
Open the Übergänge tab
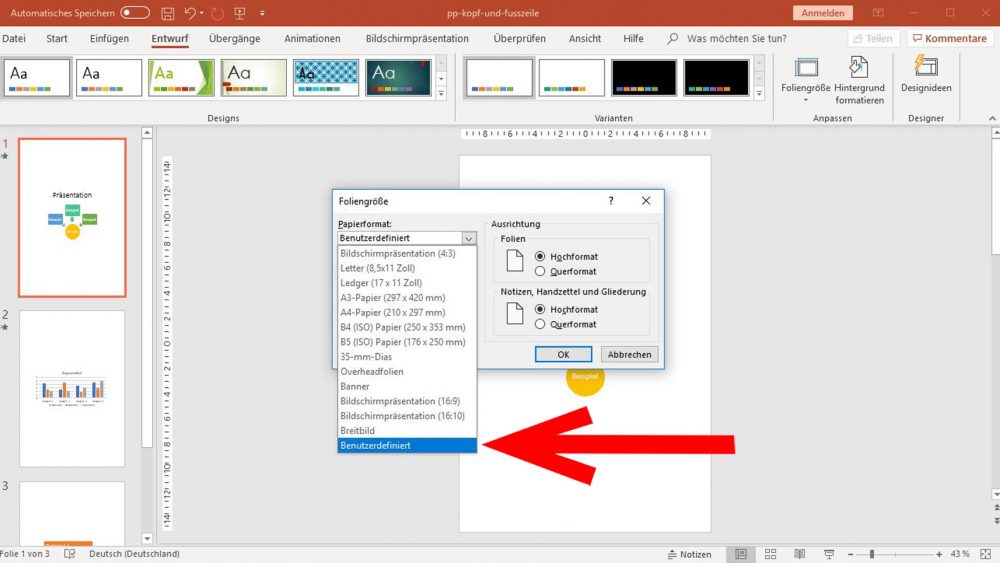[235, 38]
